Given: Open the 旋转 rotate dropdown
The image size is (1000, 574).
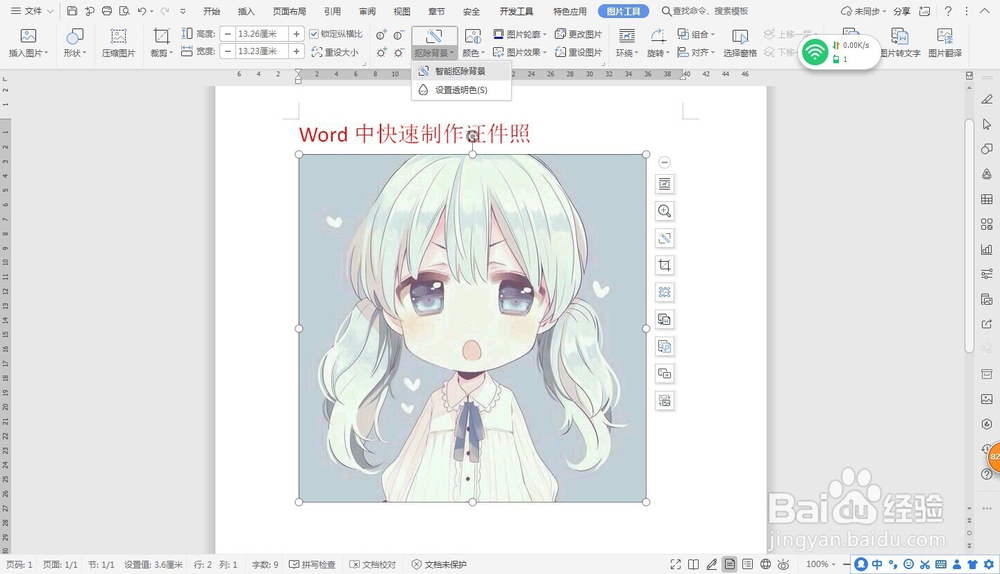Looking at the screenshot, I should point(658,43).
